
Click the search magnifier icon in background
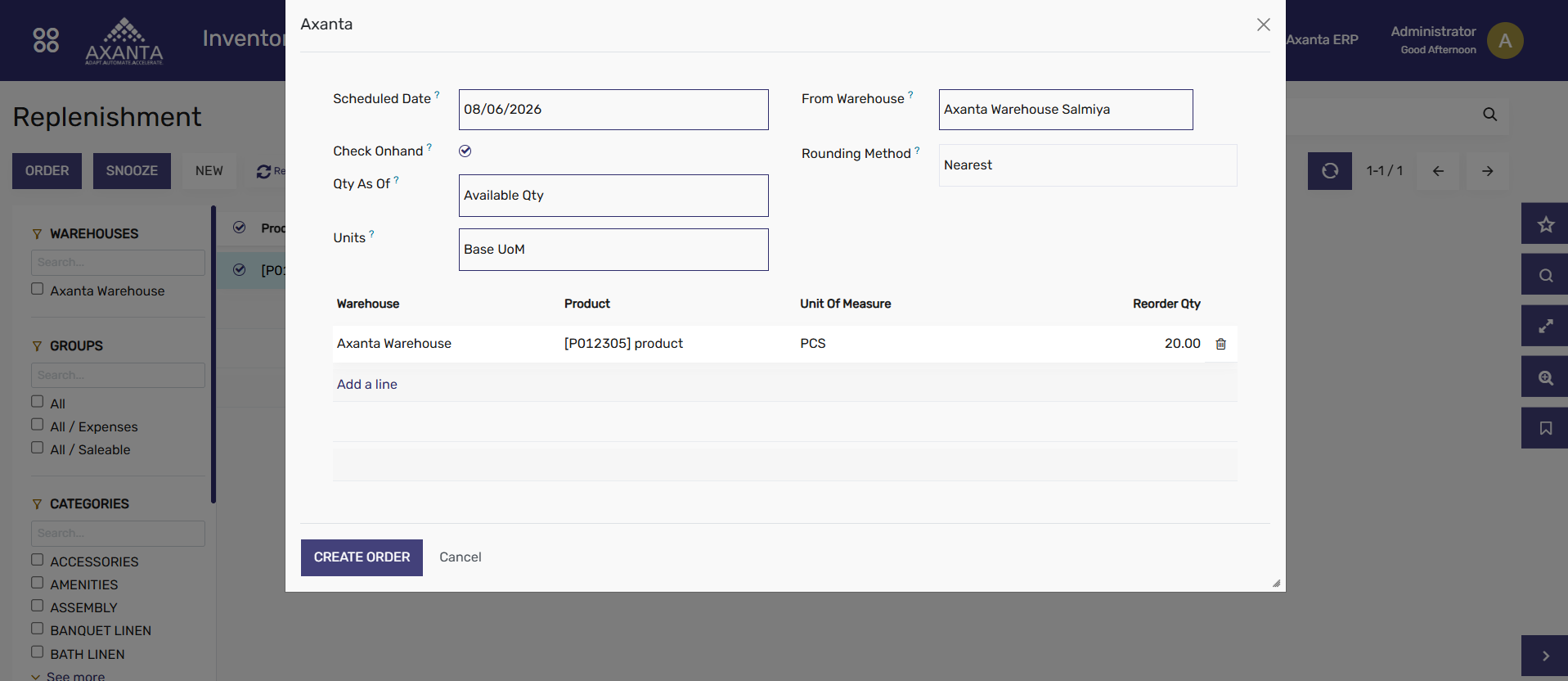coord(1490,115)
